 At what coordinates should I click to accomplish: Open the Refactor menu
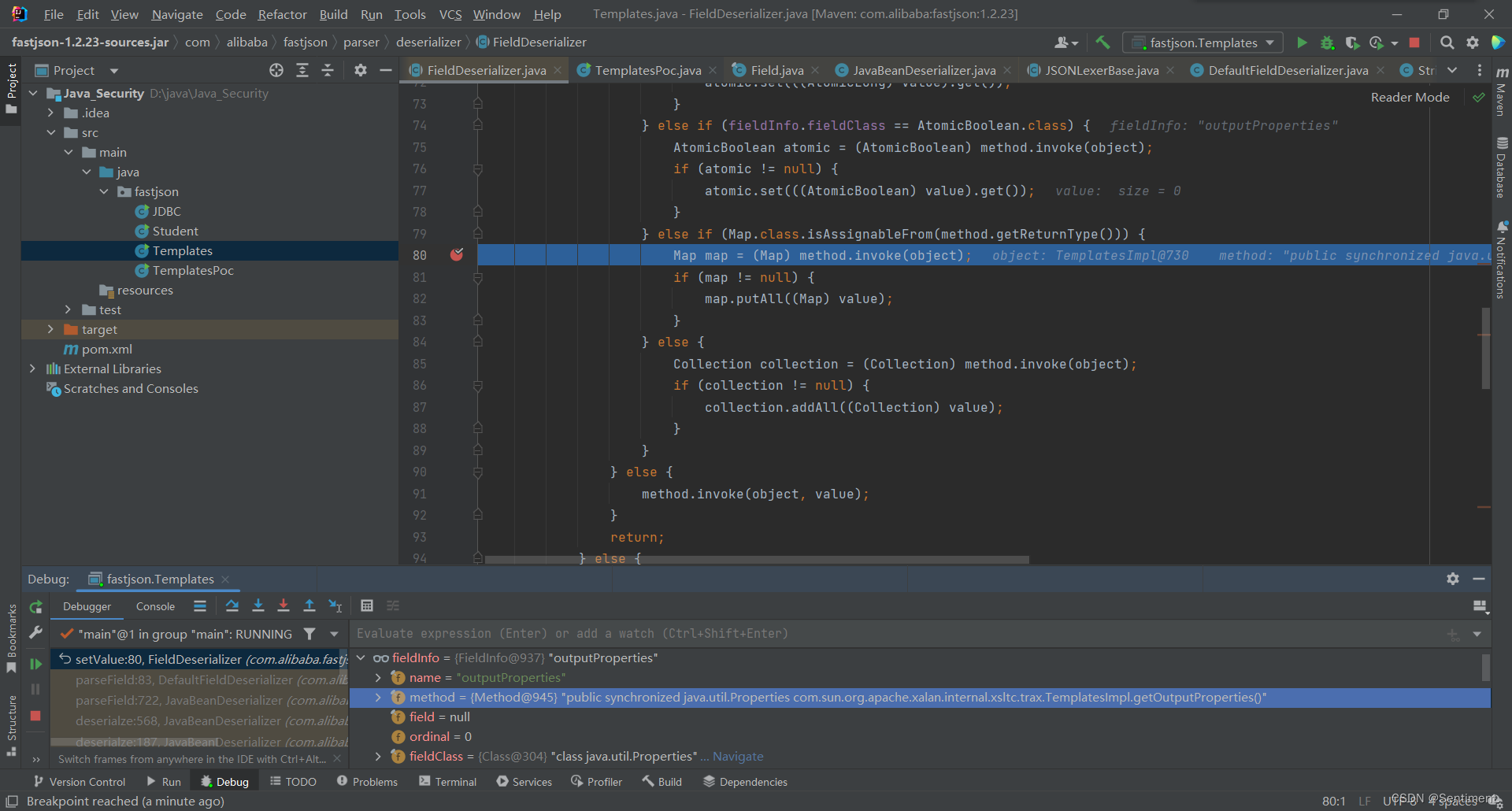point(282,14)
